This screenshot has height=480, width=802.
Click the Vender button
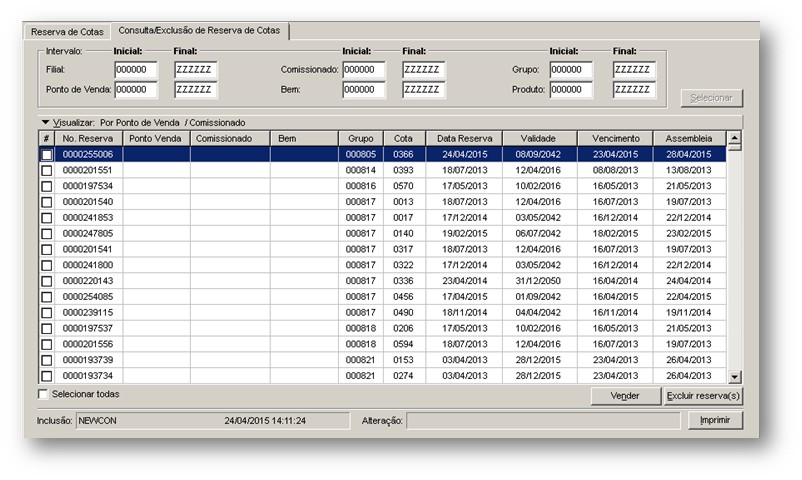pyautogui.click(x=625, y=396)
